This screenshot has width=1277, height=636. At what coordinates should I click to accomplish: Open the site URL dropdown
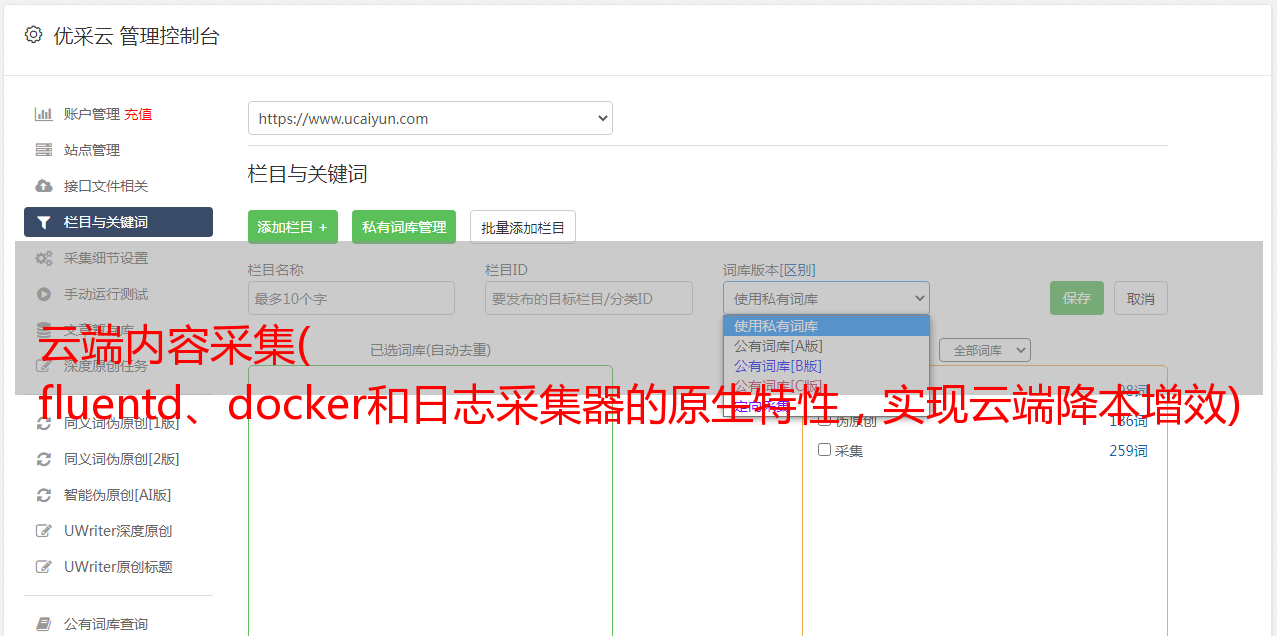click(x=430, y=118)
